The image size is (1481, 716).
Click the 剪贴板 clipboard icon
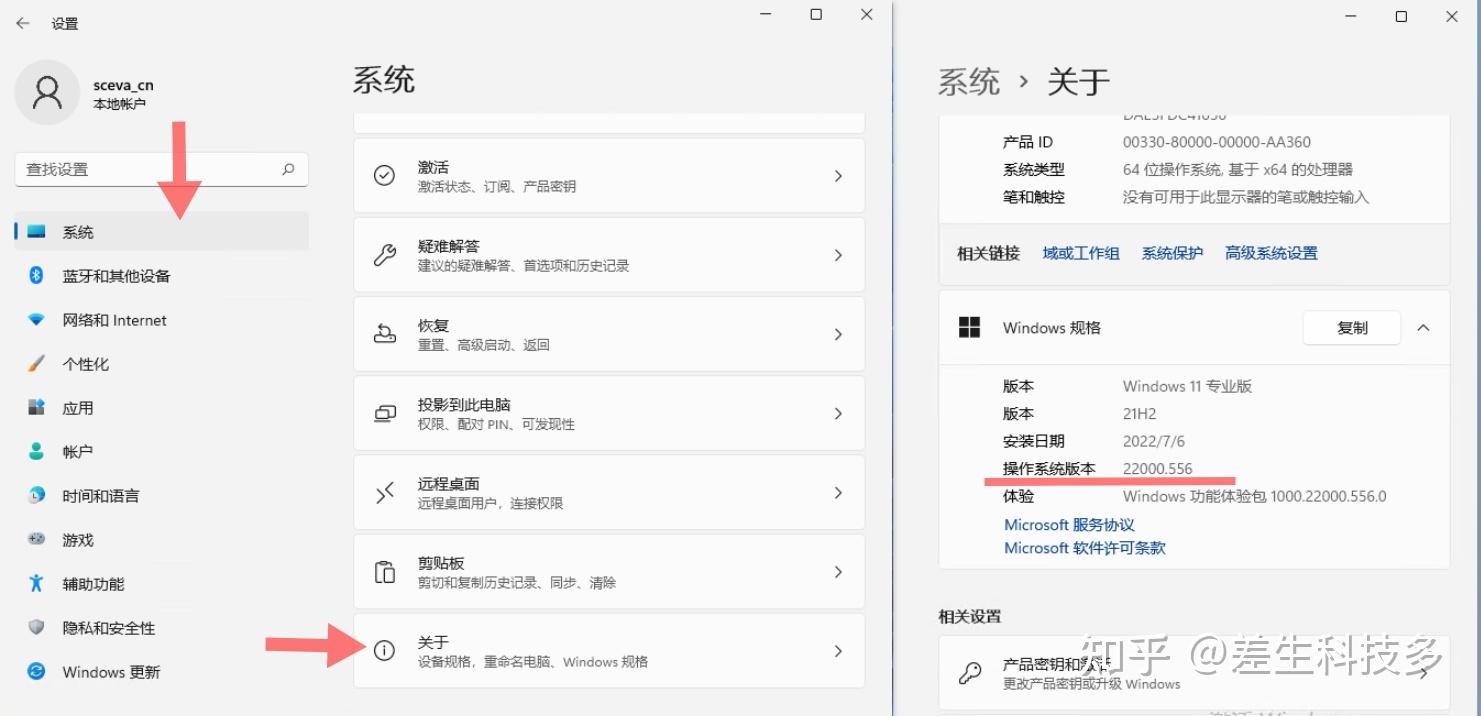(385, 571)
